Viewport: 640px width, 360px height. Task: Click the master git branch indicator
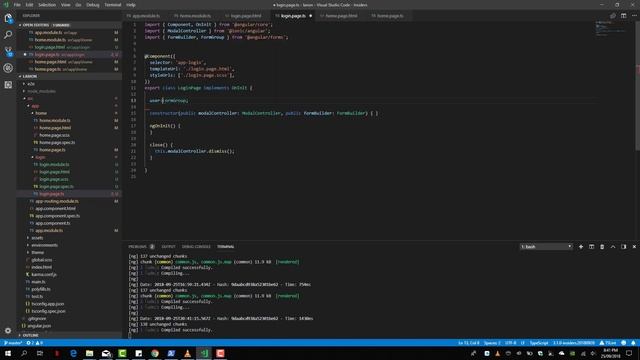[13, 343]
